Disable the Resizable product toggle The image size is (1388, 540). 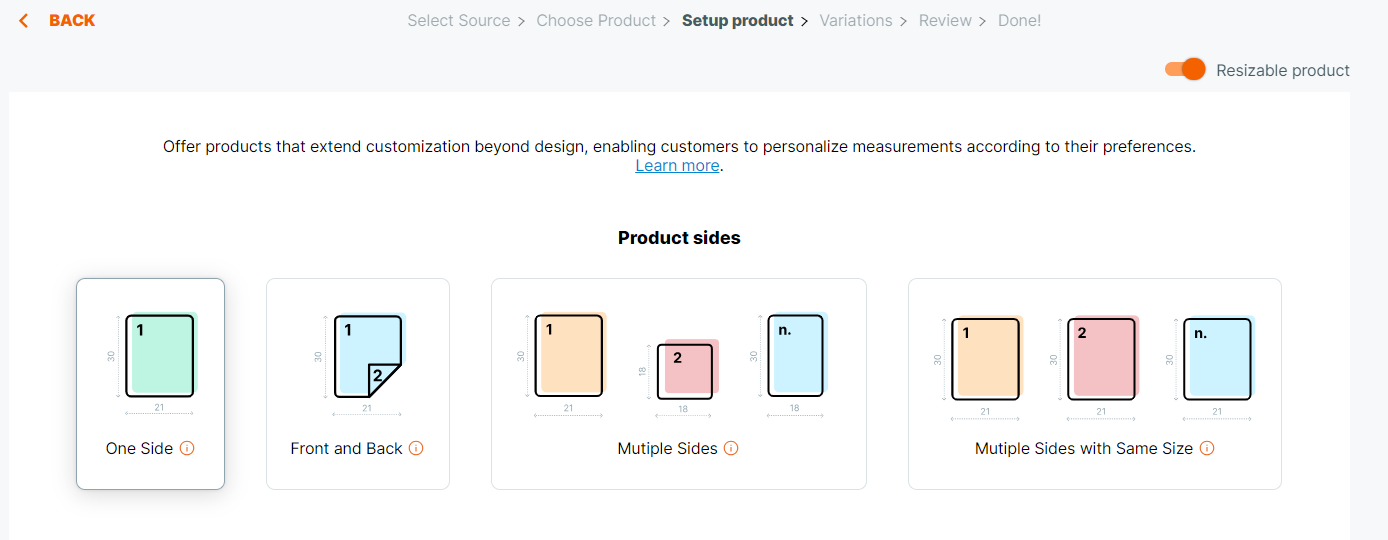click(x=1185, y=69)
